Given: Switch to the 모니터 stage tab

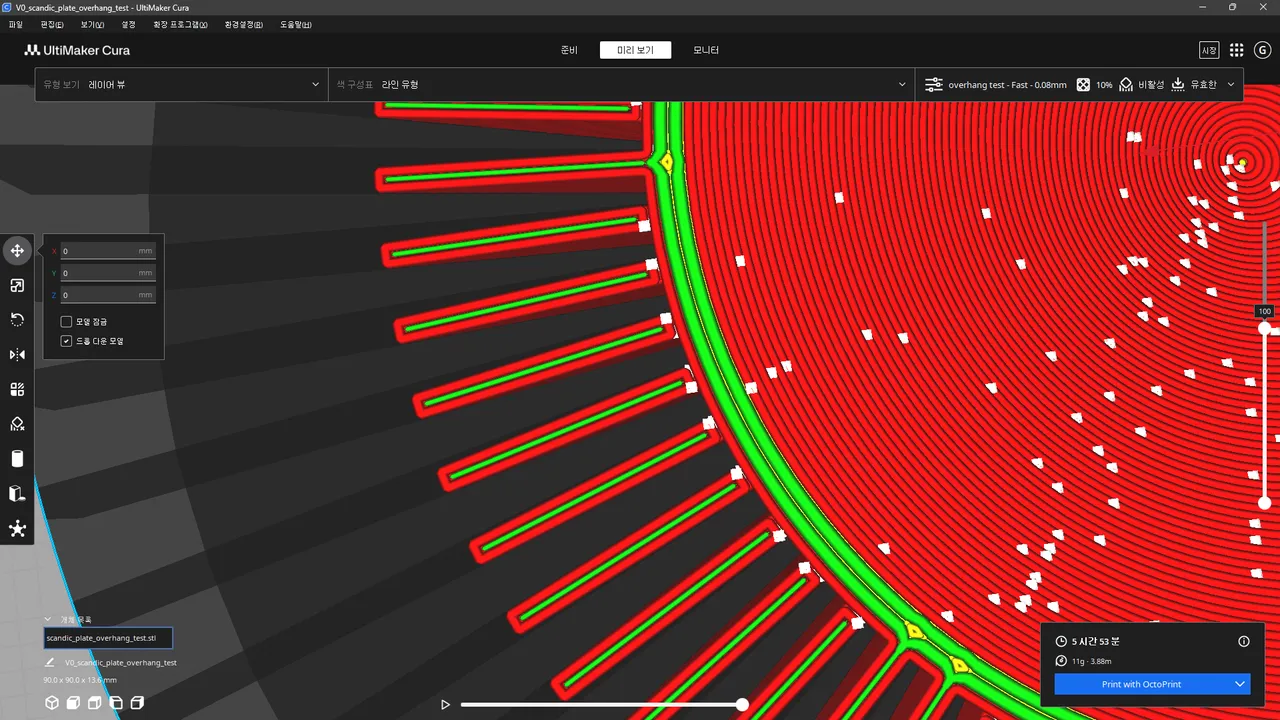Looking at the screenshot, I should pyautogui.click(x=706, y=50).
